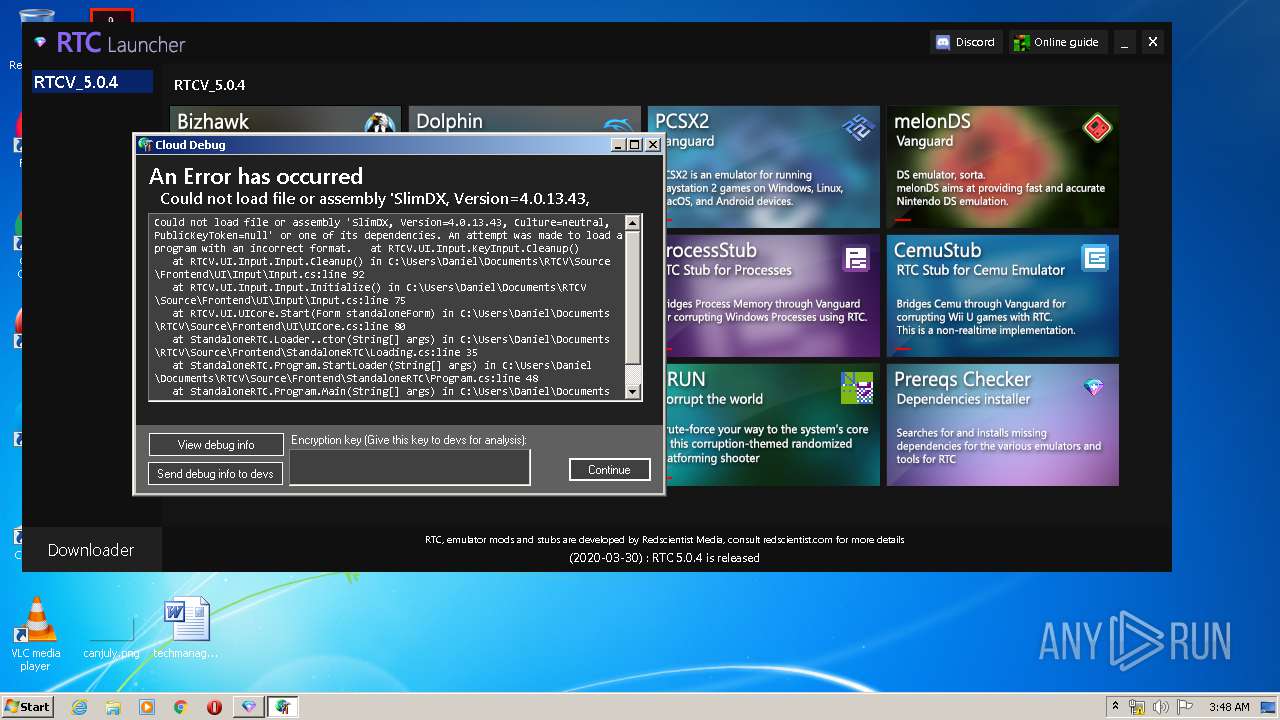Image resolution: width=1280 pixels, height=720 pixels.
Task: Open Windows Media Player taskbar icon
Action: [147, 707]
